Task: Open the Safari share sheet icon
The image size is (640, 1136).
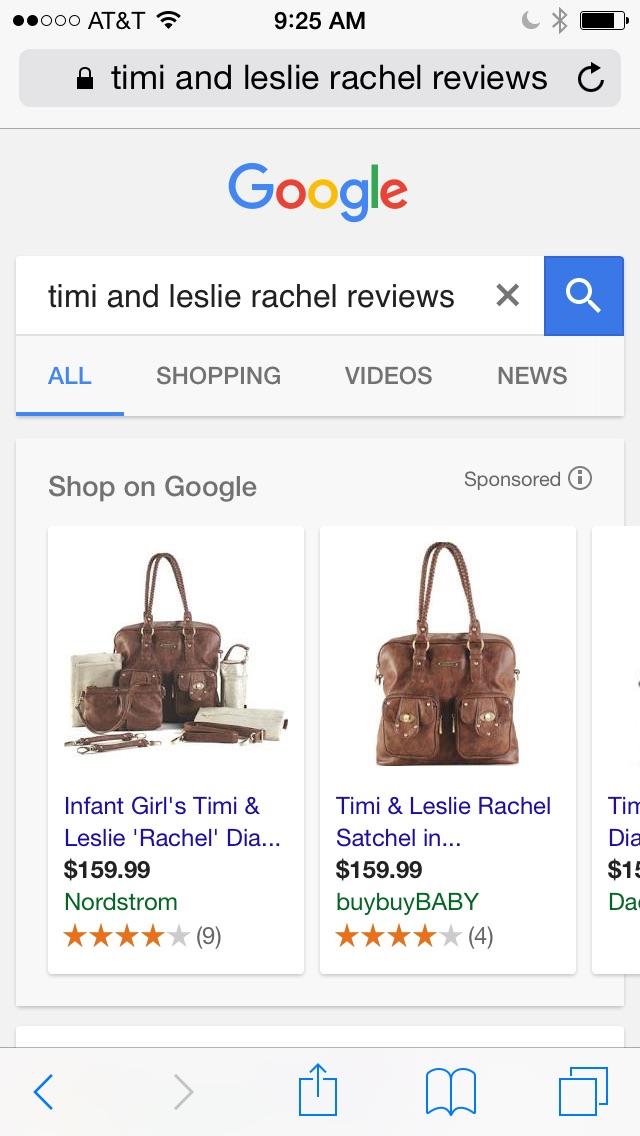Action: click(x=318, y=1089)
